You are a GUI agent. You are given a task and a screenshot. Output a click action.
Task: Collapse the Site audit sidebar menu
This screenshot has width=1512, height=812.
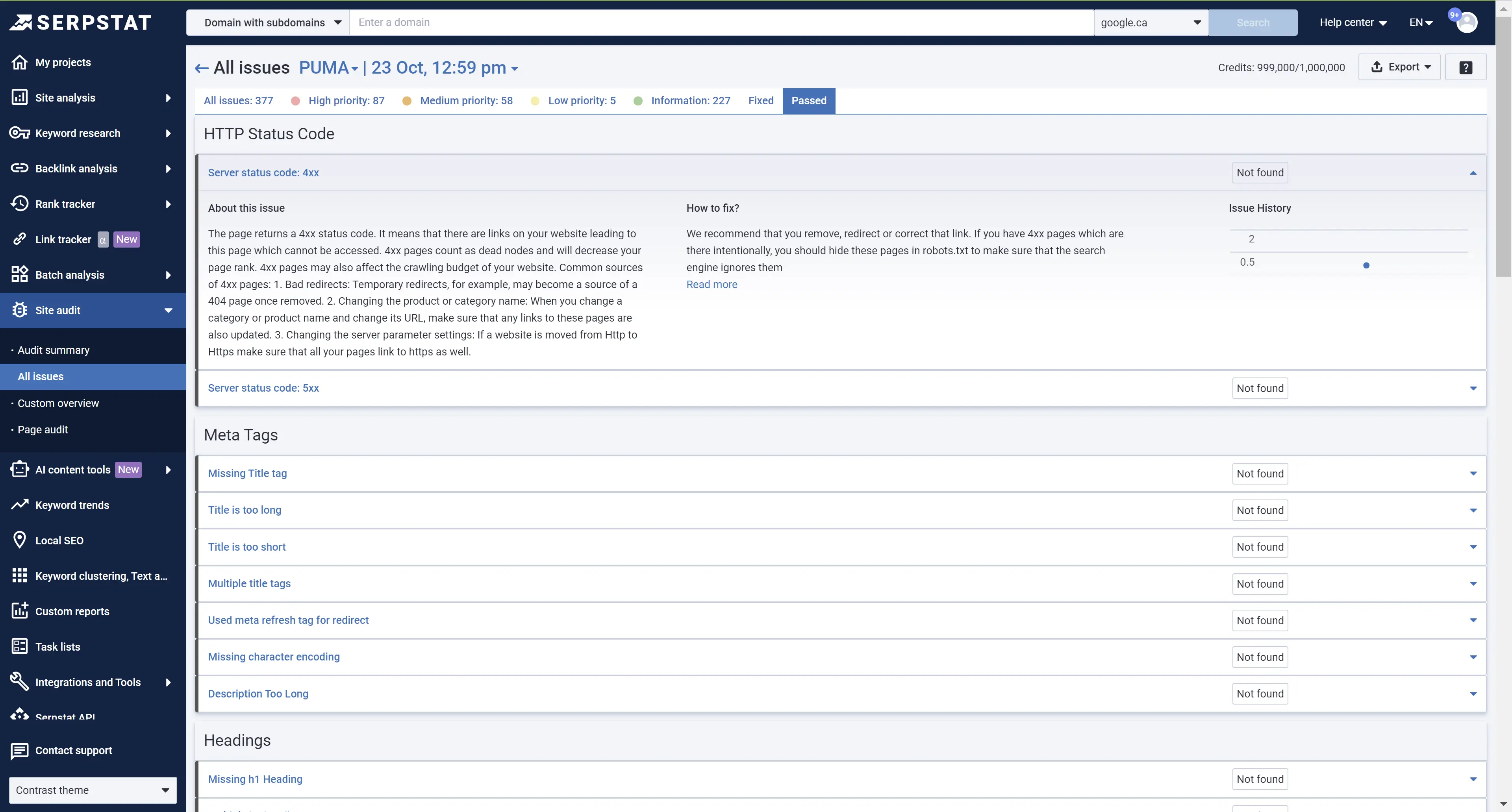[x=168, y=311]
